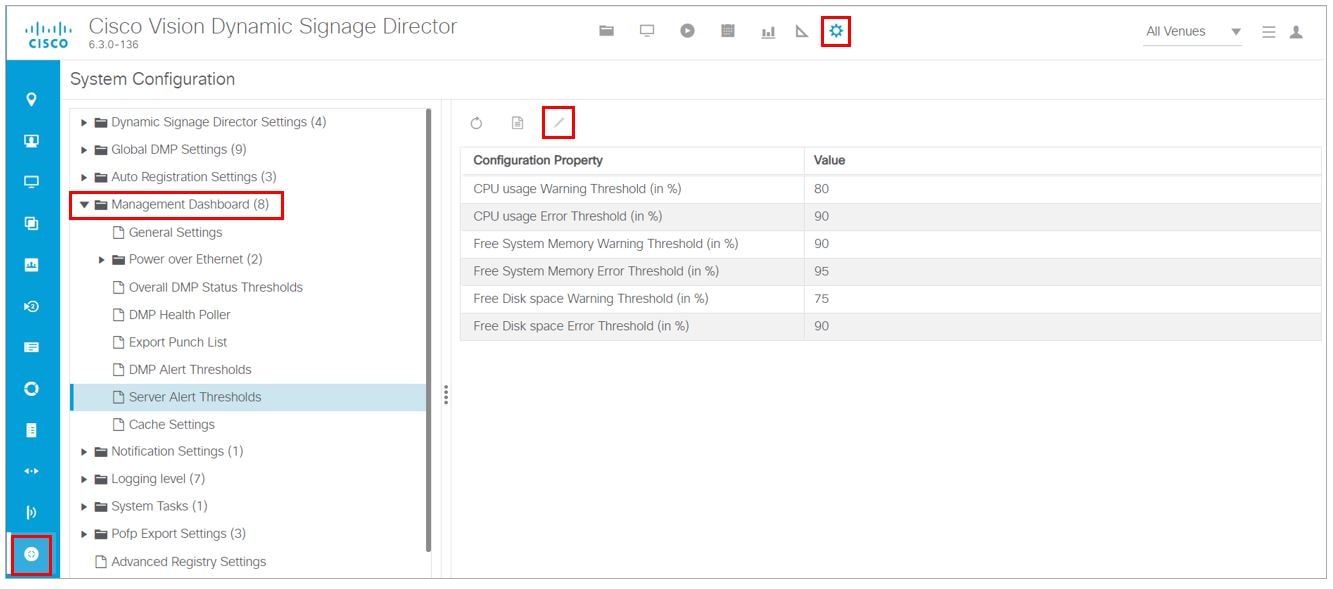Expand the Power over Ethernet folder
The width and height of the screenshot is (1333, 589).
point(102,260)
